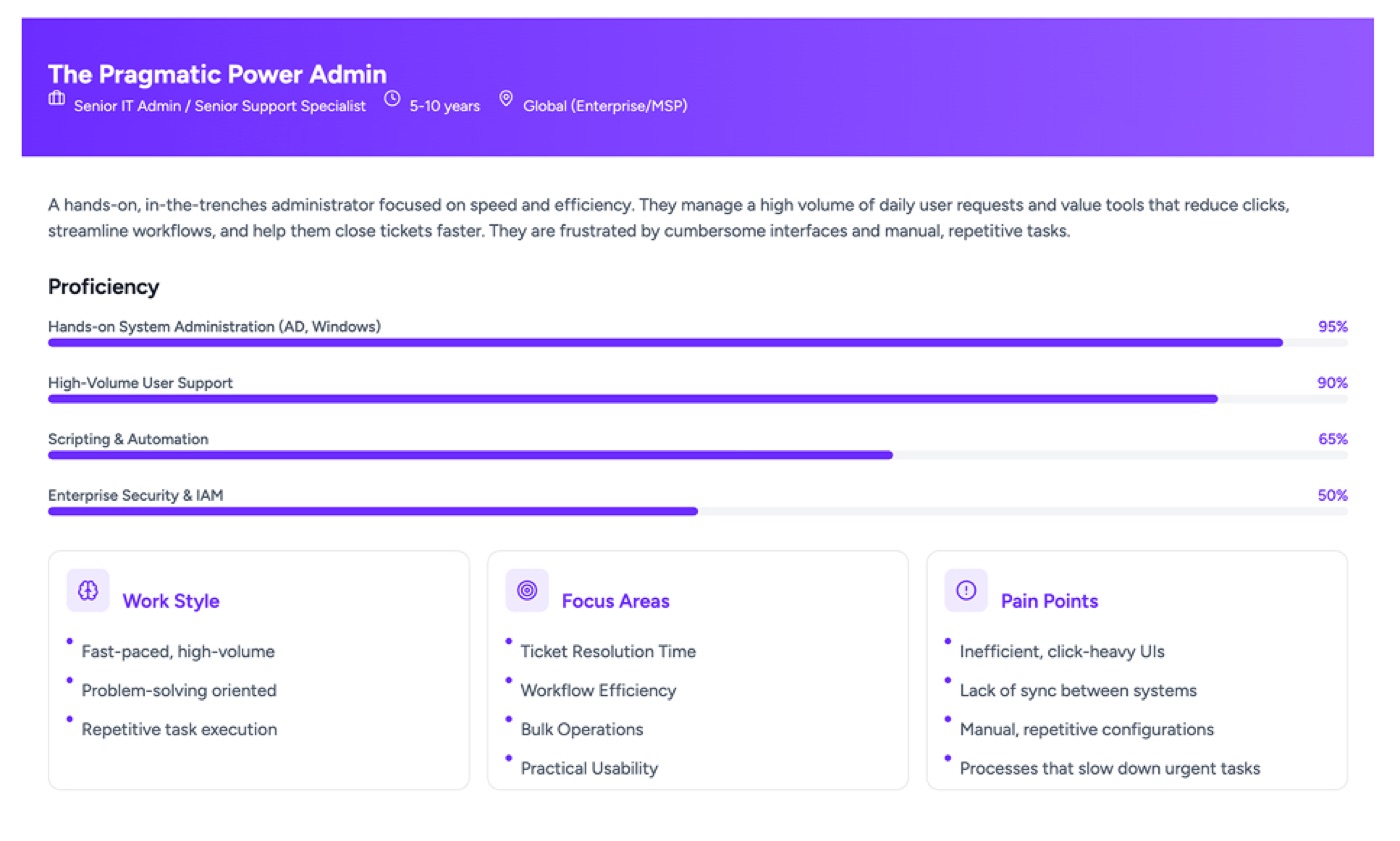Click the location pin icon before Global
This screenshot has height=841, width=1400.
506,99
